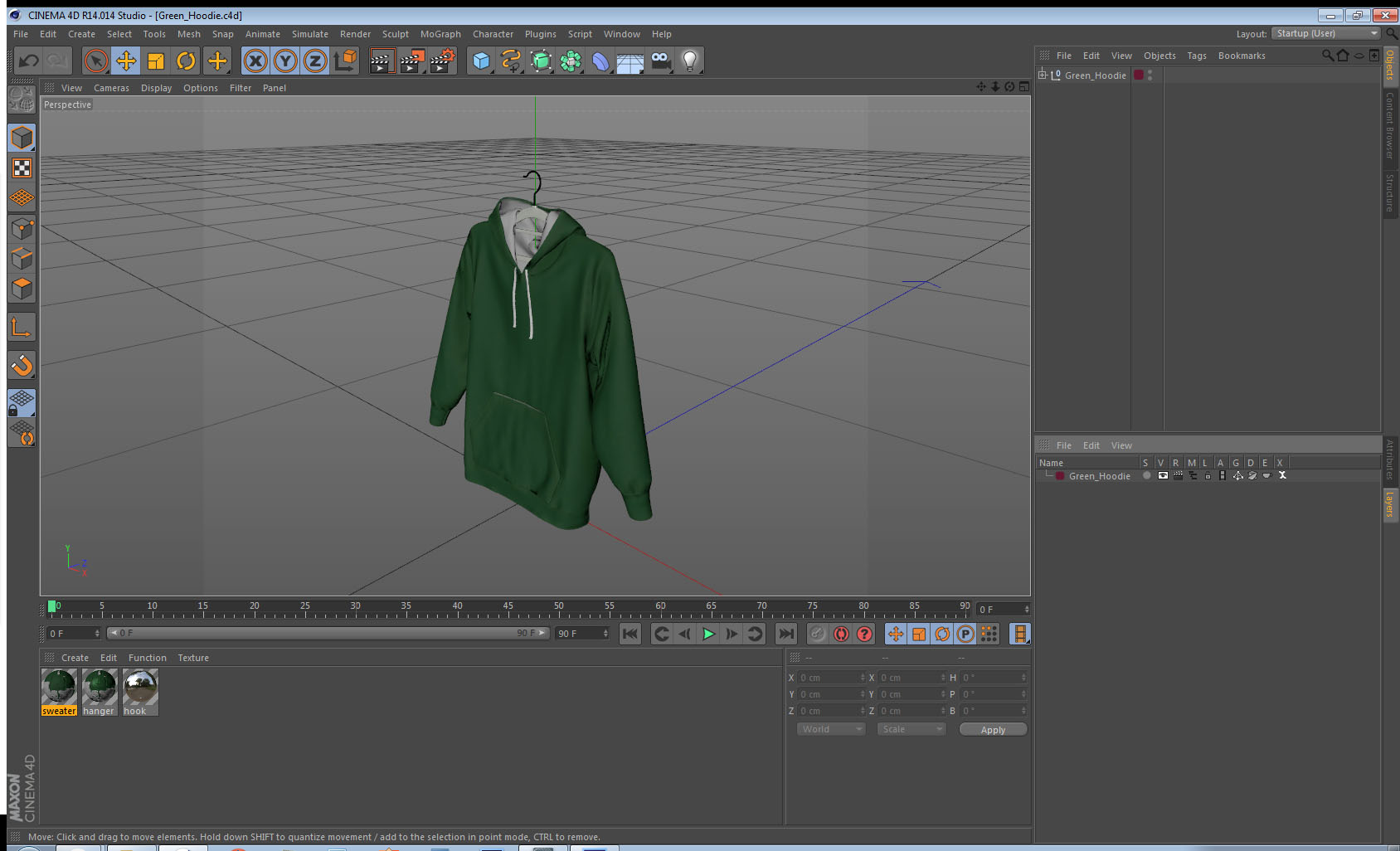Image resolution: width=1400 pixels, height=851 pixels.
Task: Enable Polygons mode
Action: tap(22, 288)
